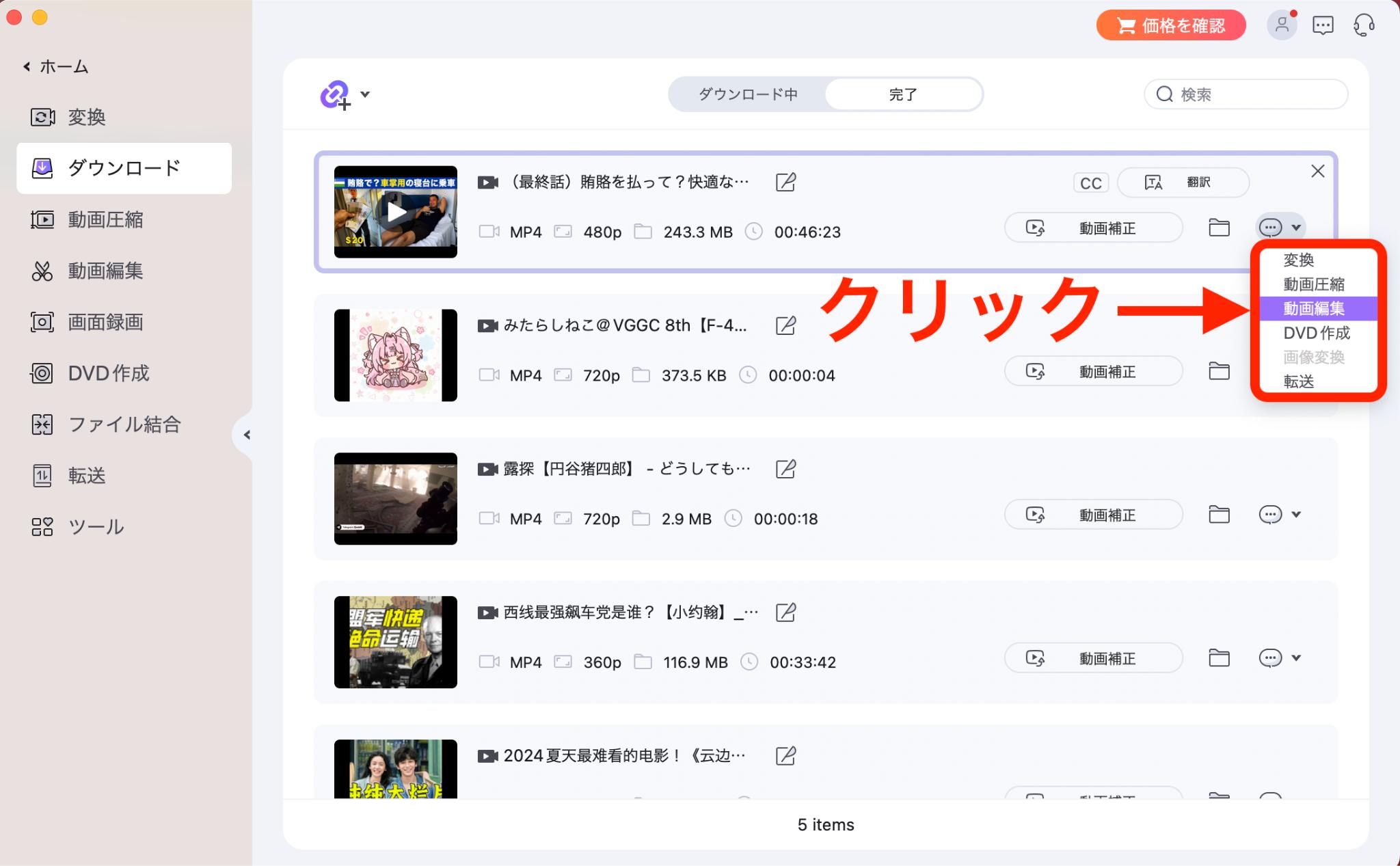Choose 変換 from the popup menu
1400x866 pixels.
1317,260
